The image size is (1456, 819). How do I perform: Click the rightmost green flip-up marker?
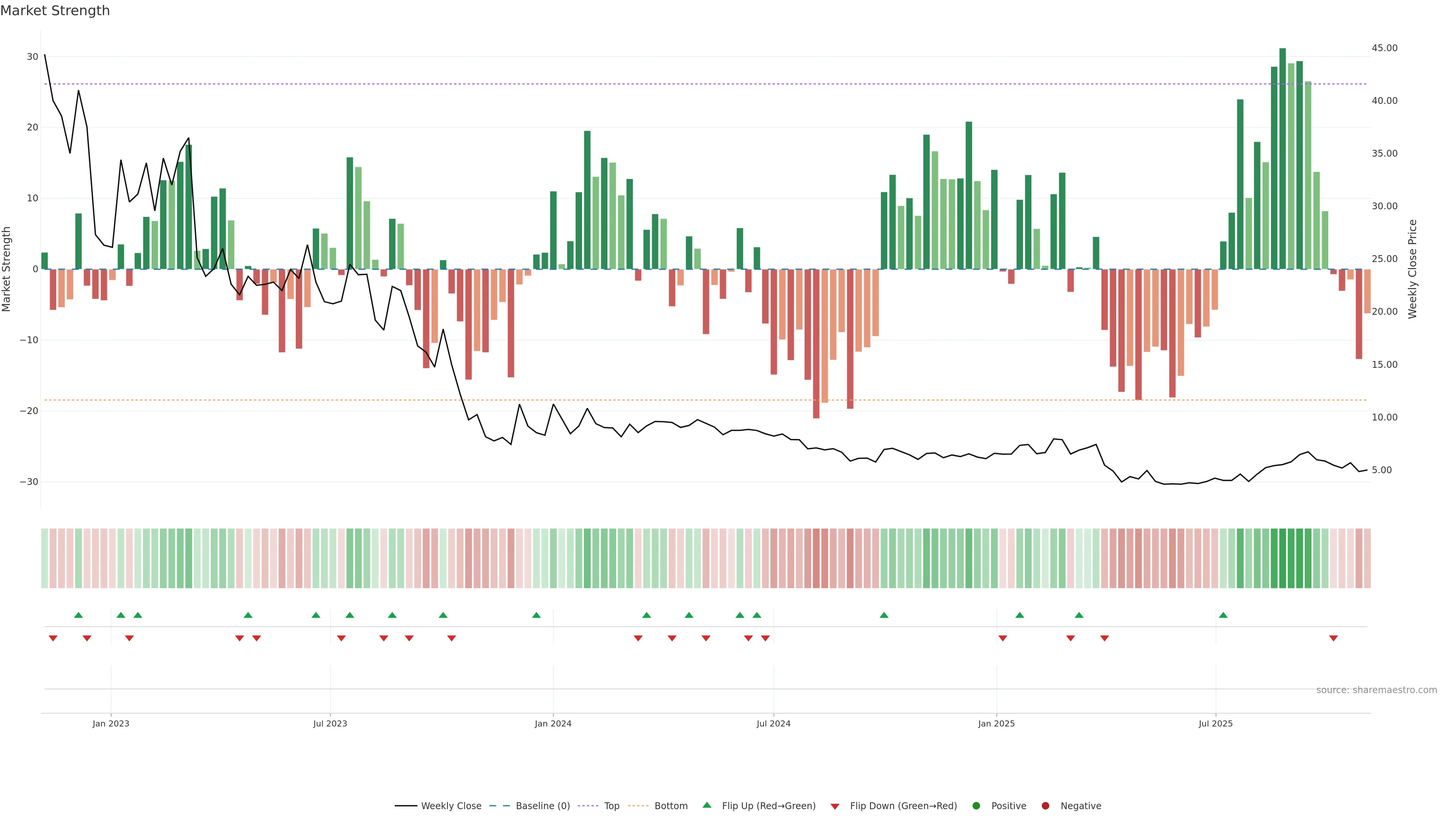(1223, 615)
